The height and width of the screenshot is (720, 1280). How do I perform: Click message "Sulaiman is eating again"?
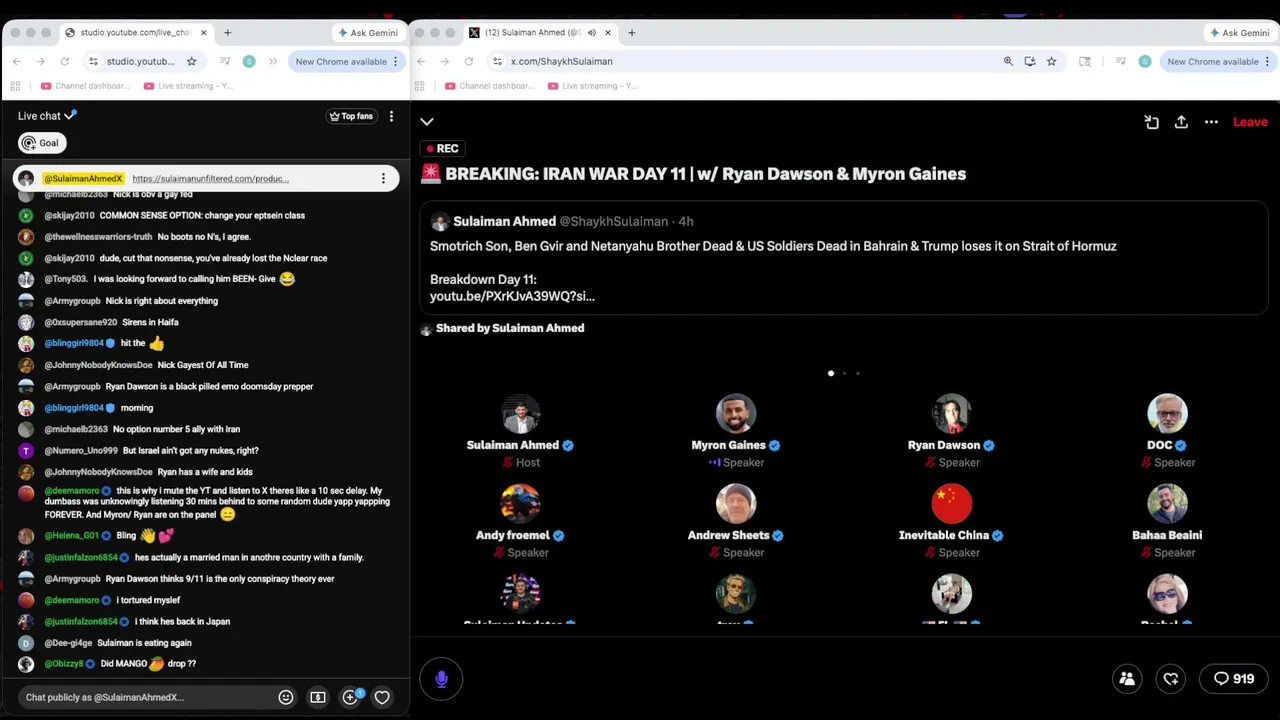point(144,643)
